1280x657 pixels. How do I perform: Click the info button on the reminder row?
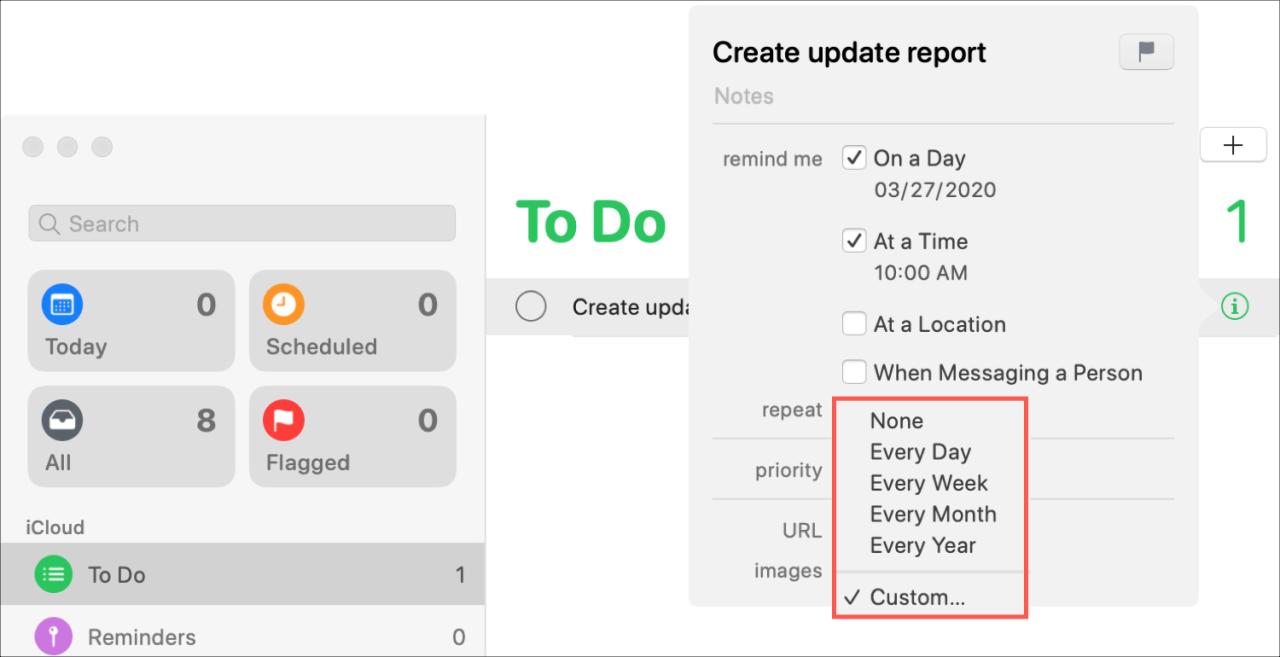click(x=1235, y=307)
